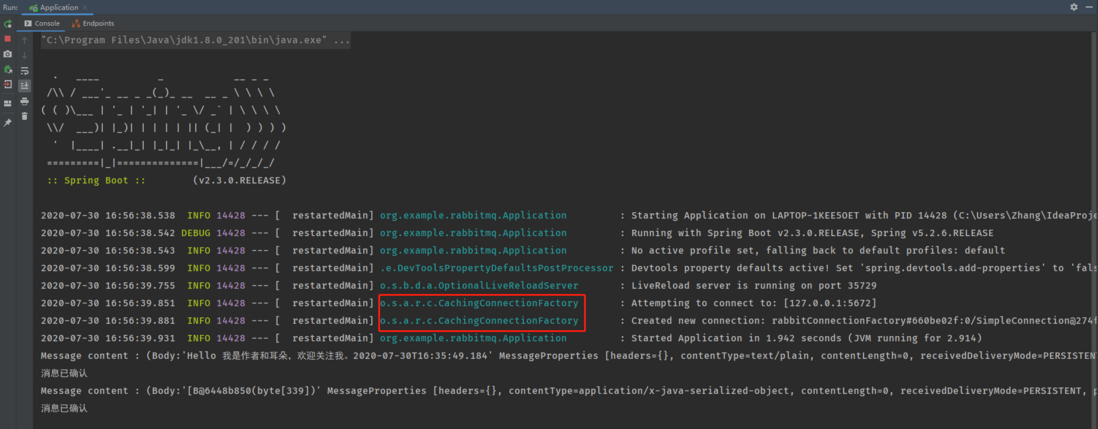Close the Application run tab
Screen dimensions: 1098x429
pyautogui.click(x=86, y=8)
